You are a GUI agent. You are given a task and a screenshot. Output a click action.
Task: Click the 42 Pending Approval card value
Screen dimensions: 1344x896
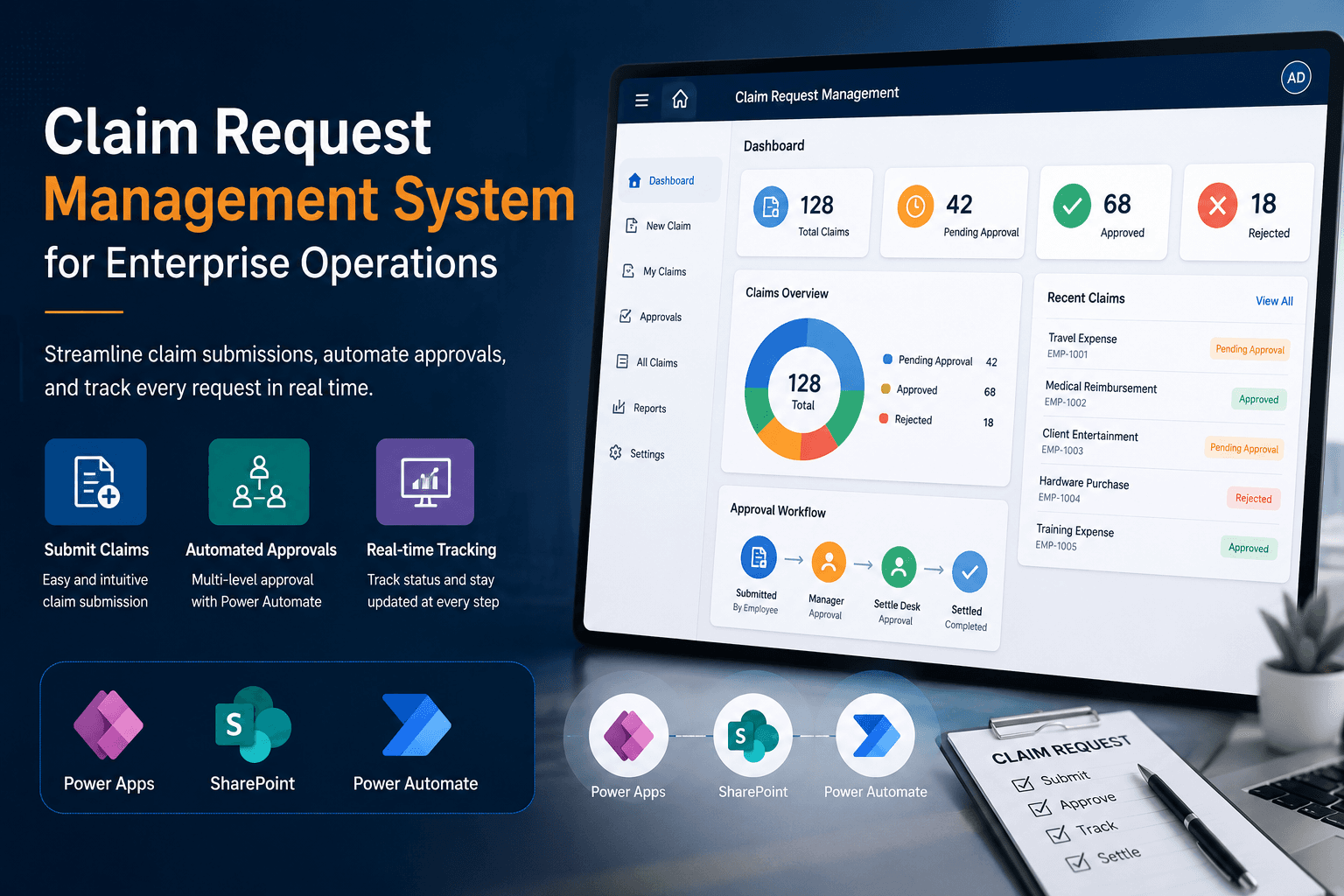tap(959, 204)
